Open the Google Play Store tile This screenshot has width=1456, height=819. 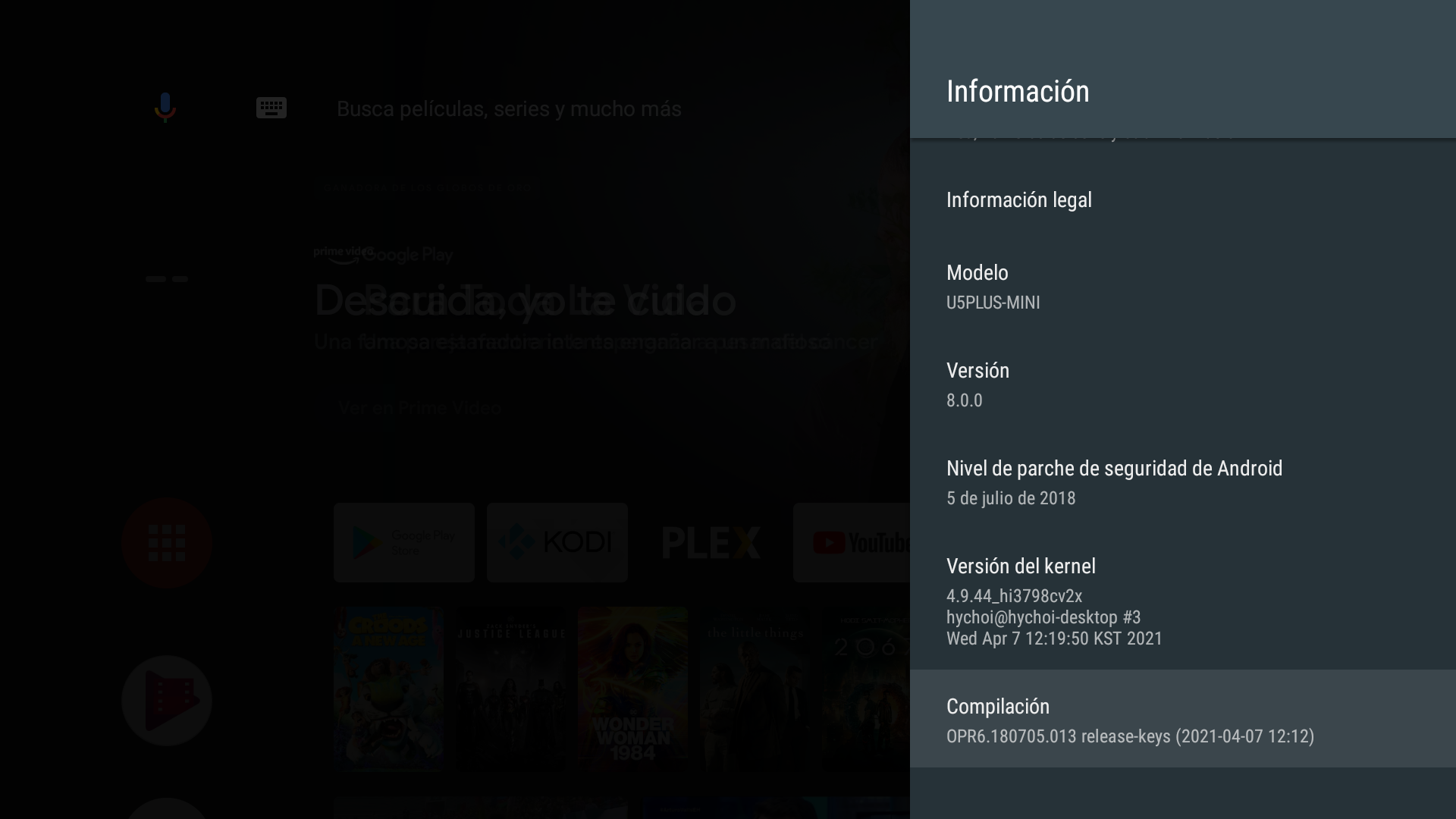click(x=403, y=542)
